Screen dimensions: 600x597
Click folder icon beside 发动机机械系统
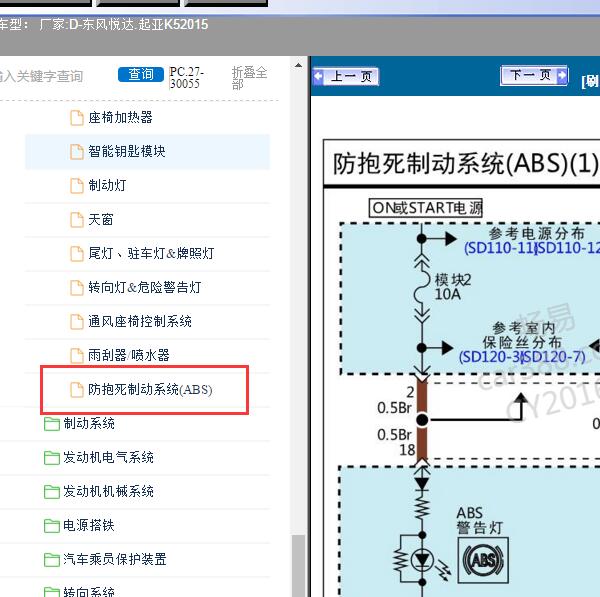point(52,492)
